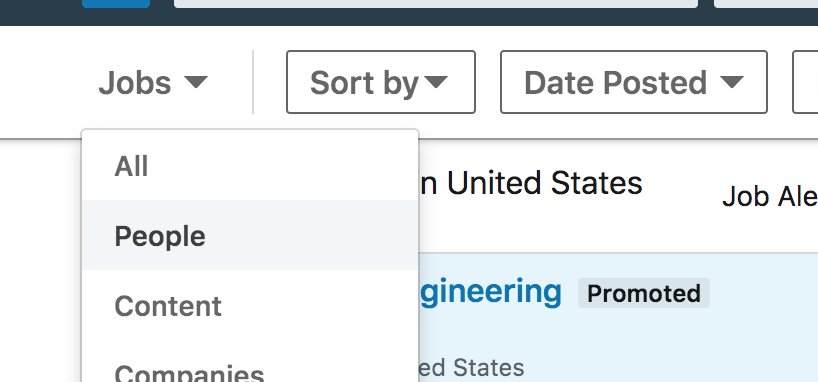Expand the Date Posted filter
This screenshot has height=382, width=818.
pos(634,82)
